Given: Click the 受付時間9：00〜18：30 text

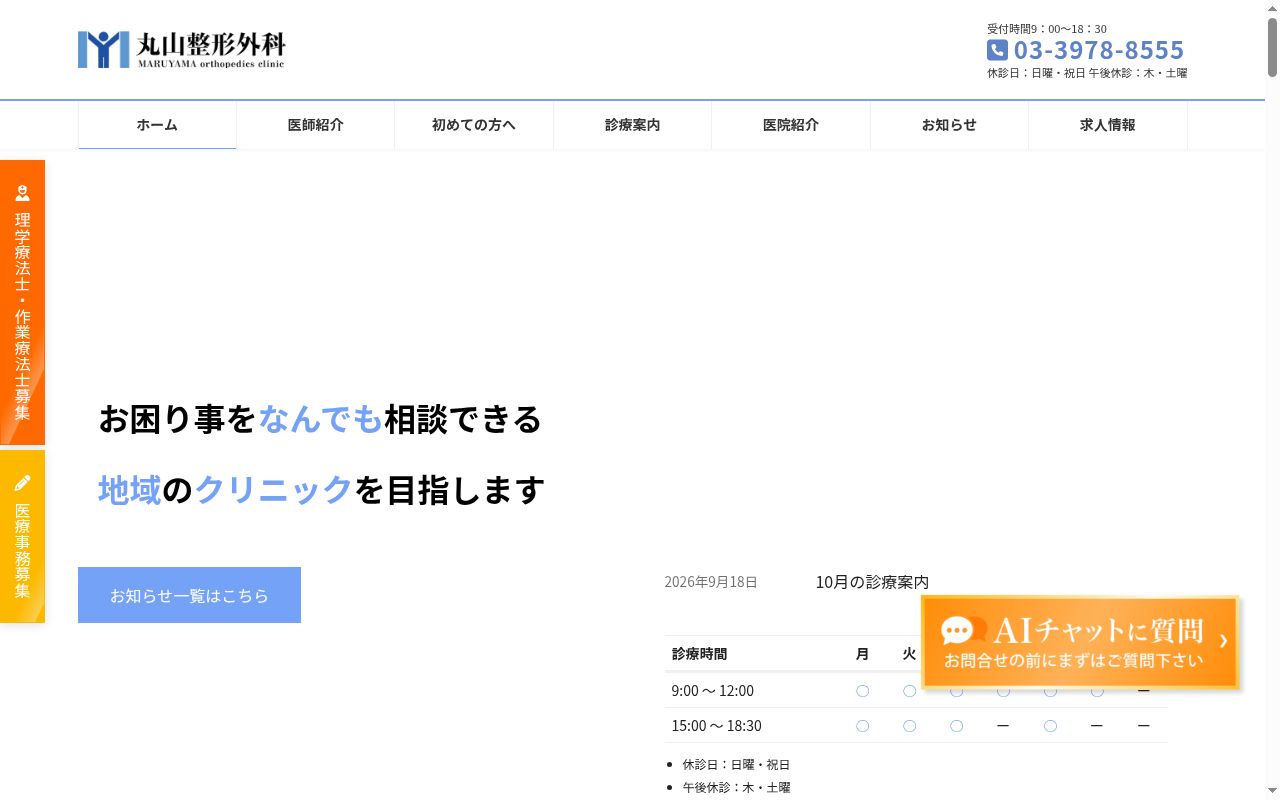Looking at the screenshot, I should [x=1047, y=29].
